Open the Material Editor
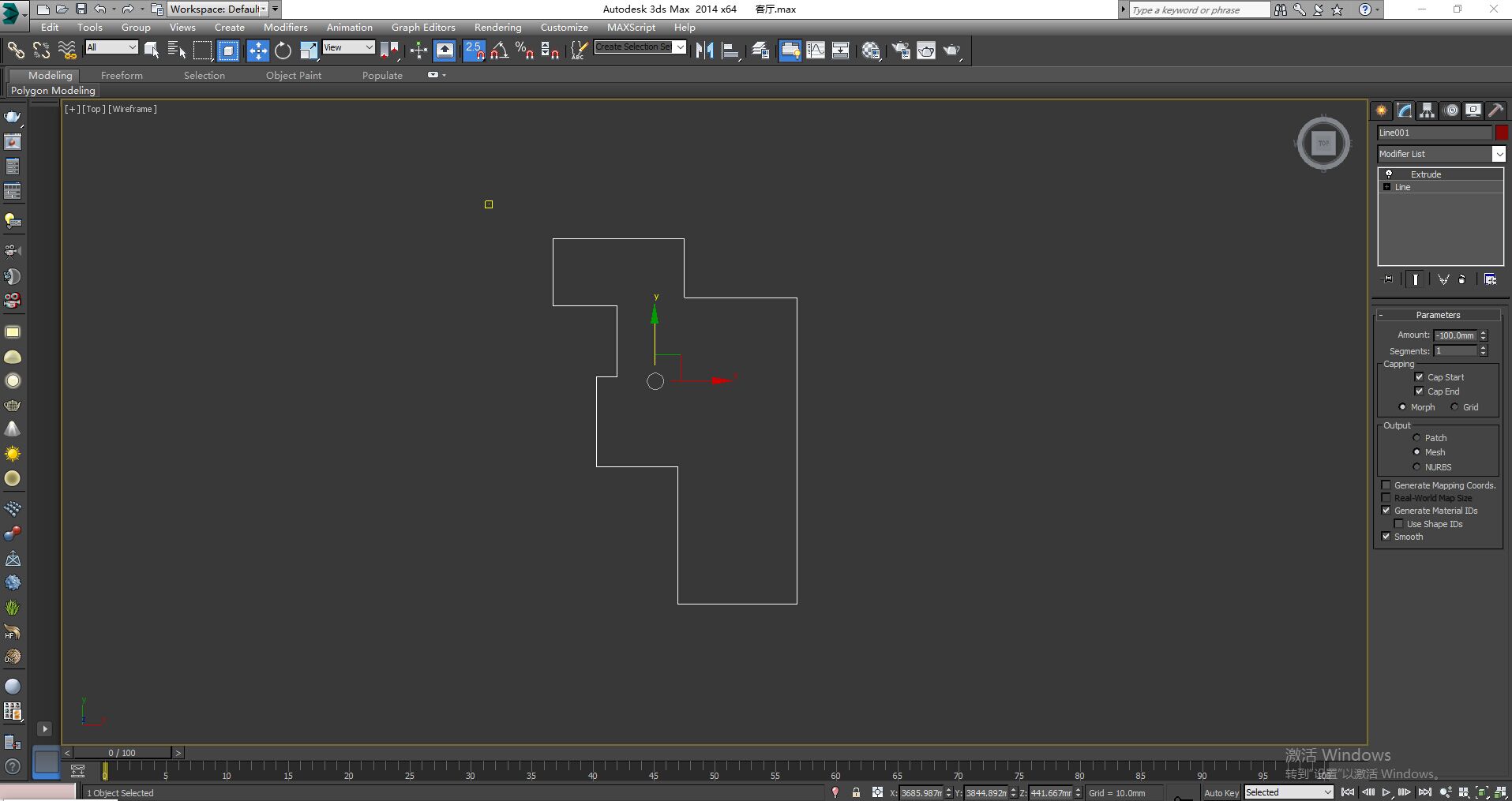 tap(871, 51)
